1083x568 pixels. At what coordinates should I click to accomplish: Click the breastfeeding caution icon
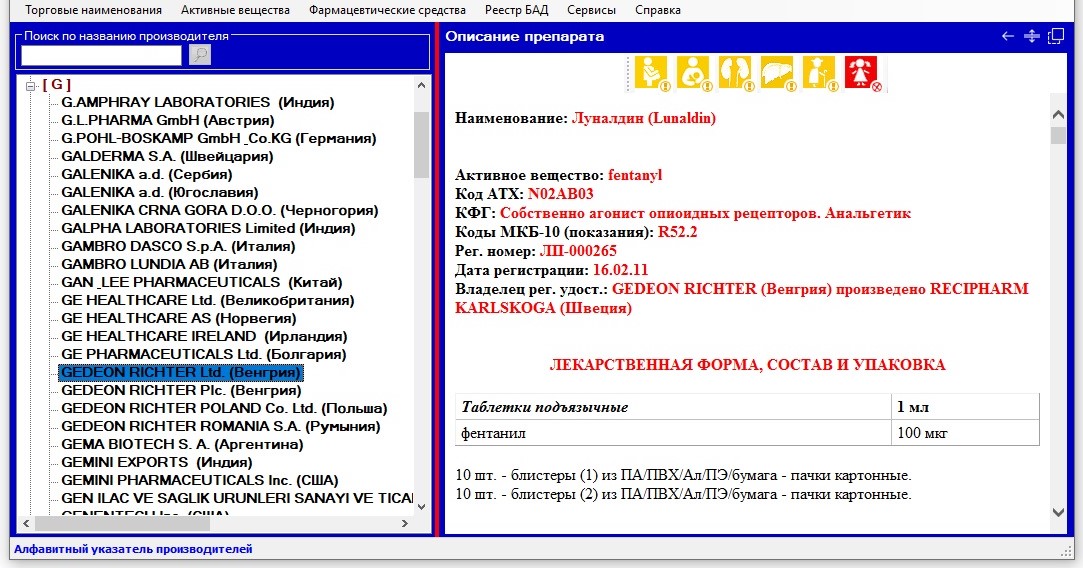tap(693, 73)
